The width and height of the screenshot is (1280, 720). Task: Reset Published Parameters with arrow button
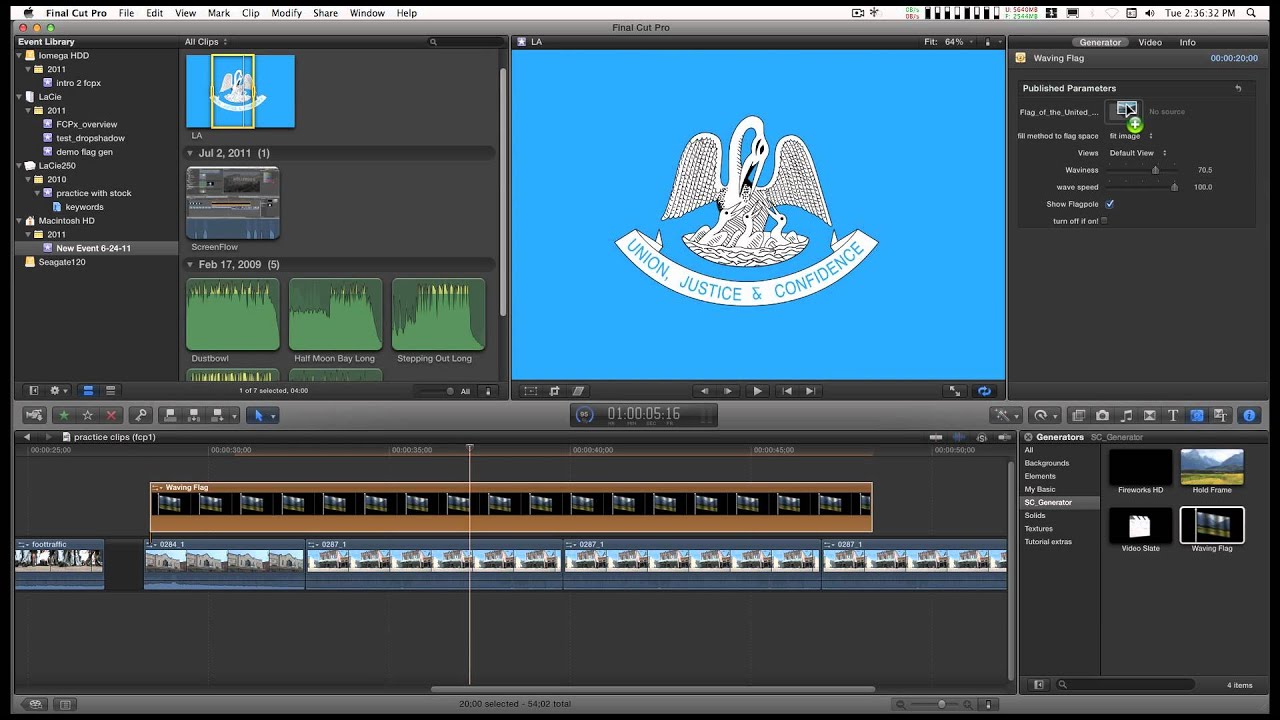coord(1238,88)
